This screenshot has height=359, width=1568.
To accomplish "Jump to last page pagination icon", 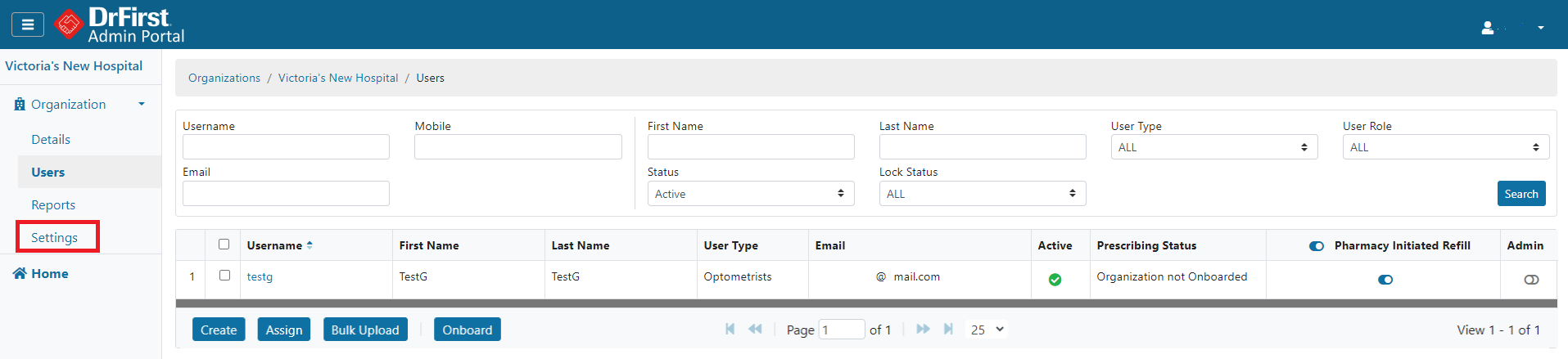I will [948, 329].
